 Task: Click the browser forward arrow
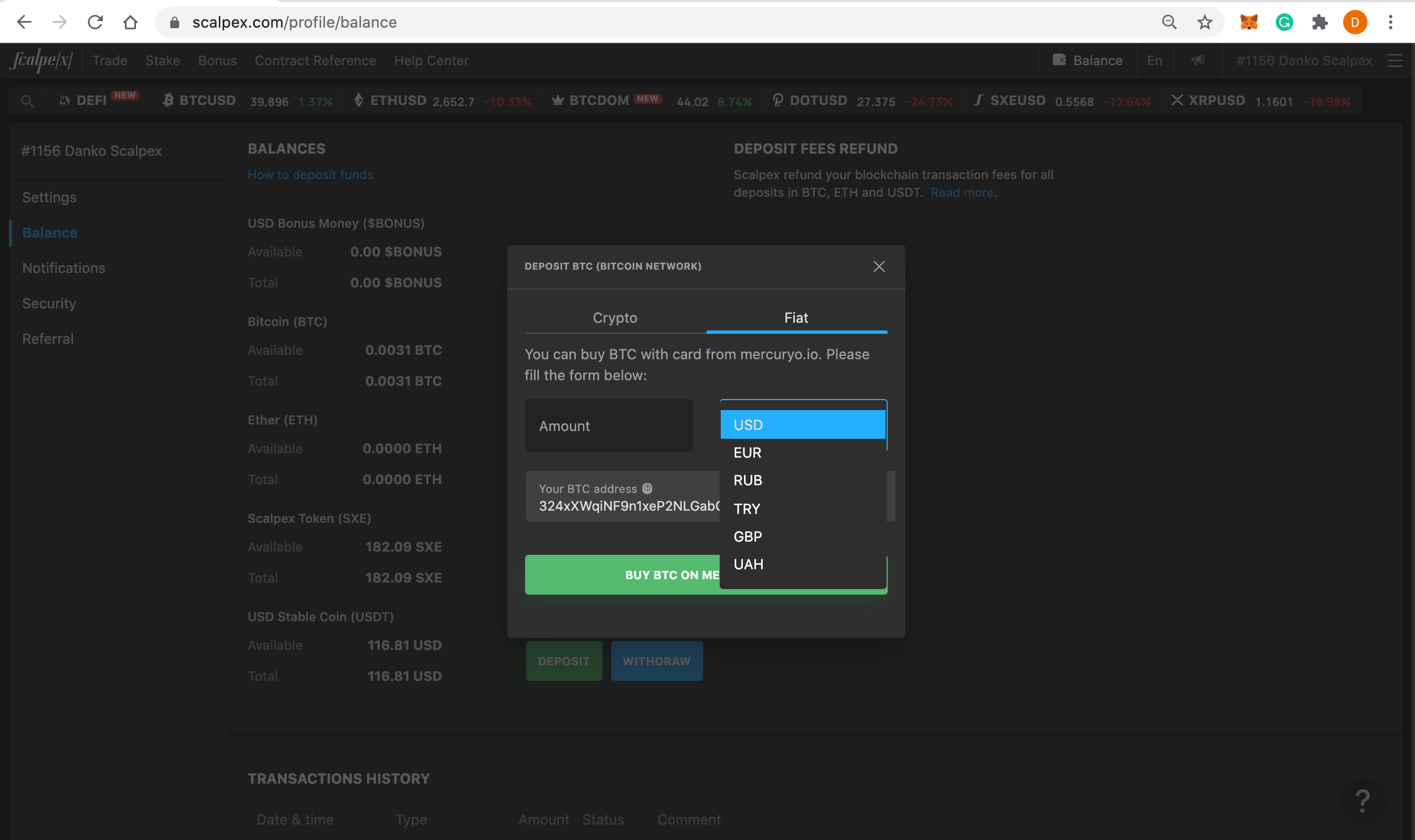point(60,22)
